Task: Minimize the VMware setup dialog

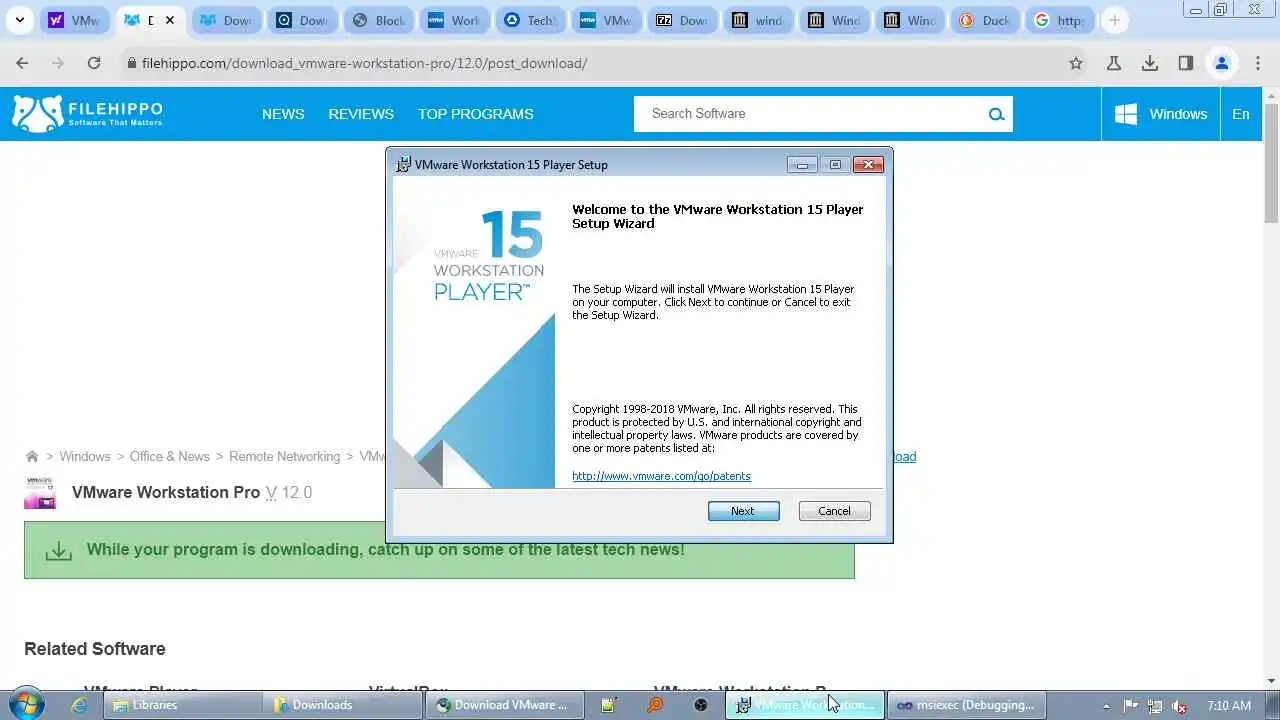Action: point(802,165)
